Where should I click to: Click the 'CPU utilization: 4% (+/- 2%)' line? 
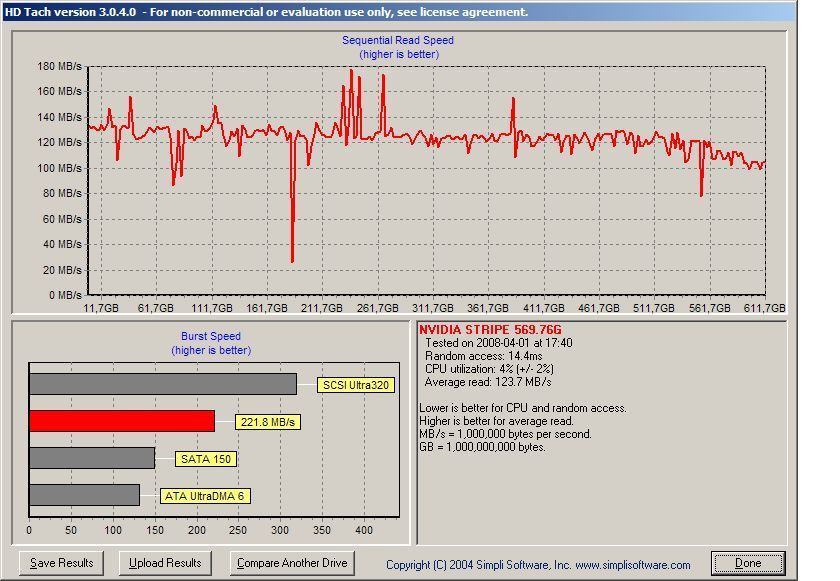(489, 369)
